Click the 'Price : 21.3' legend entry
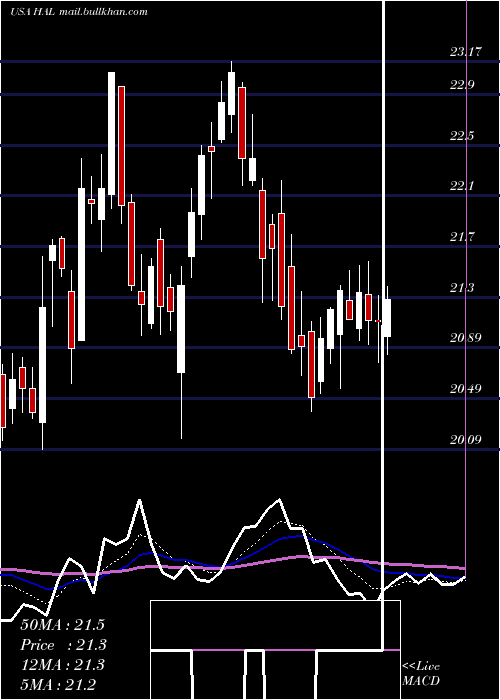The image size is (500, 700). (x=62, y=645)
